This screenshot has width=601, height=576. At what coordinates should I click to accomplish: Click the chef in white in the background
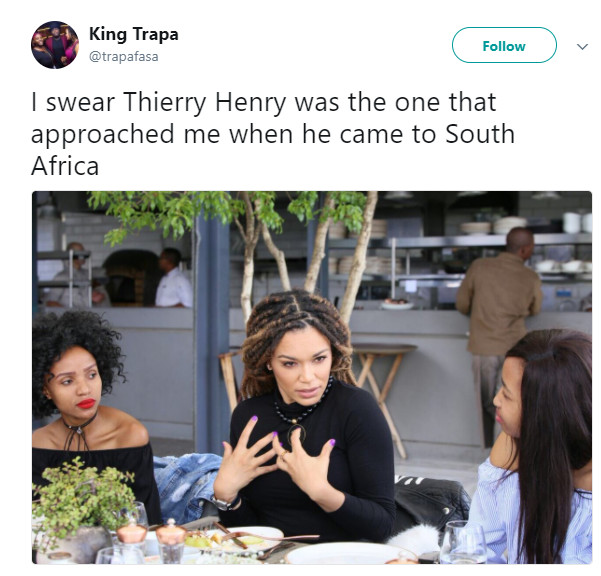tap(172, 278)
